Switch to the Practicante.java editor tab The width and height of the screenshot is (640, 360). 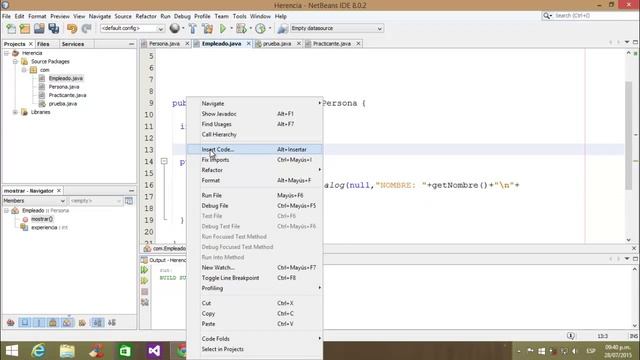click(x=331, y=44)
